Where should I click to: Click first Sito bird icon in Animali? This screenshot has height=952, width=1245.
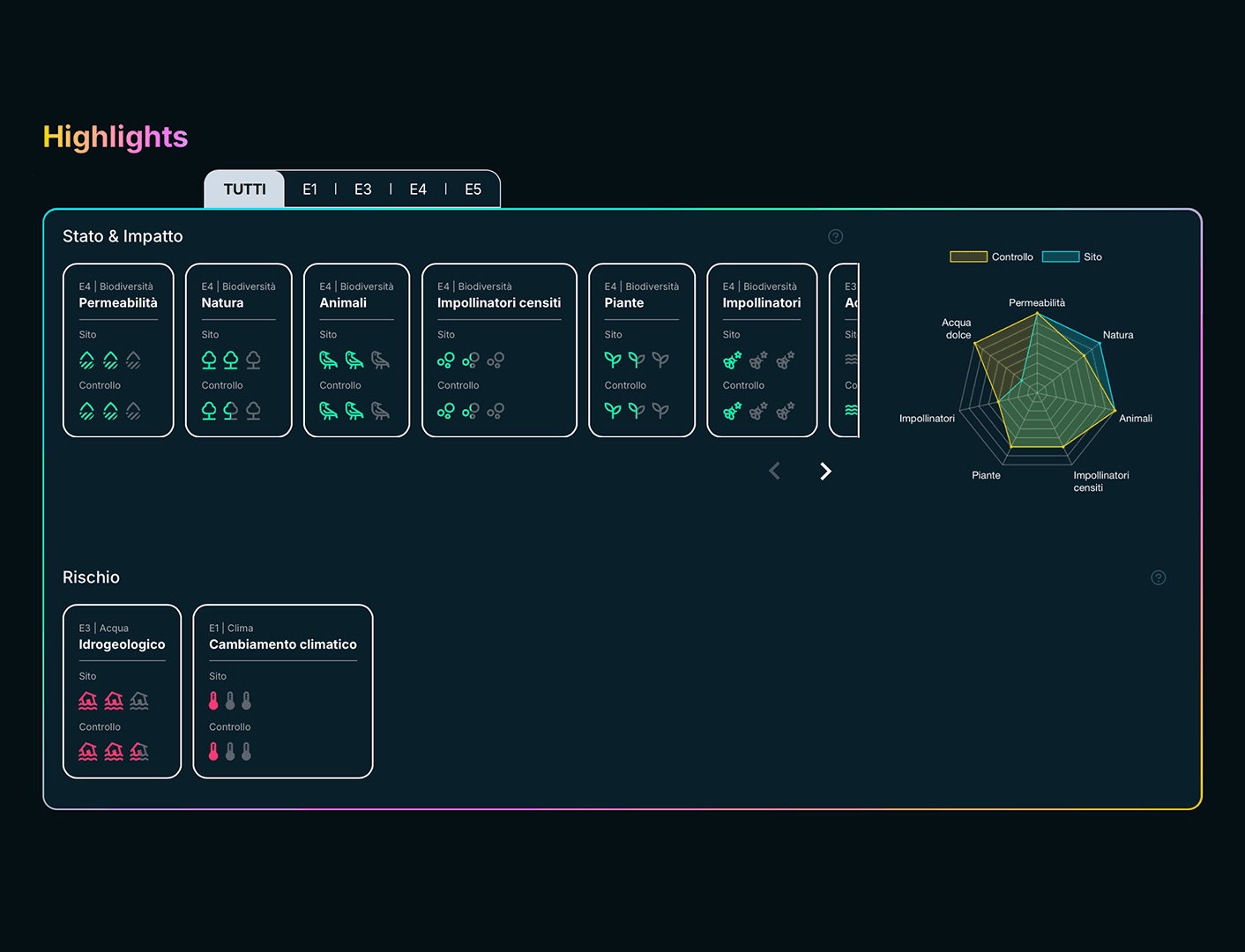point(328,360)
